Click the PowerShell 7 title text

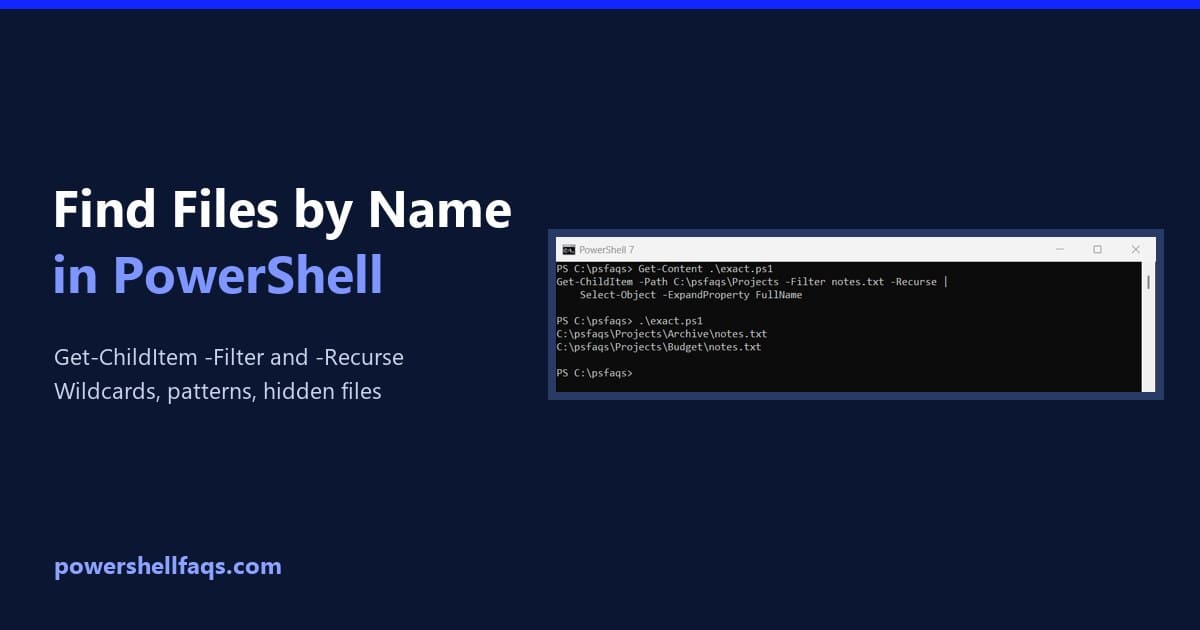(x=606, y=250)
